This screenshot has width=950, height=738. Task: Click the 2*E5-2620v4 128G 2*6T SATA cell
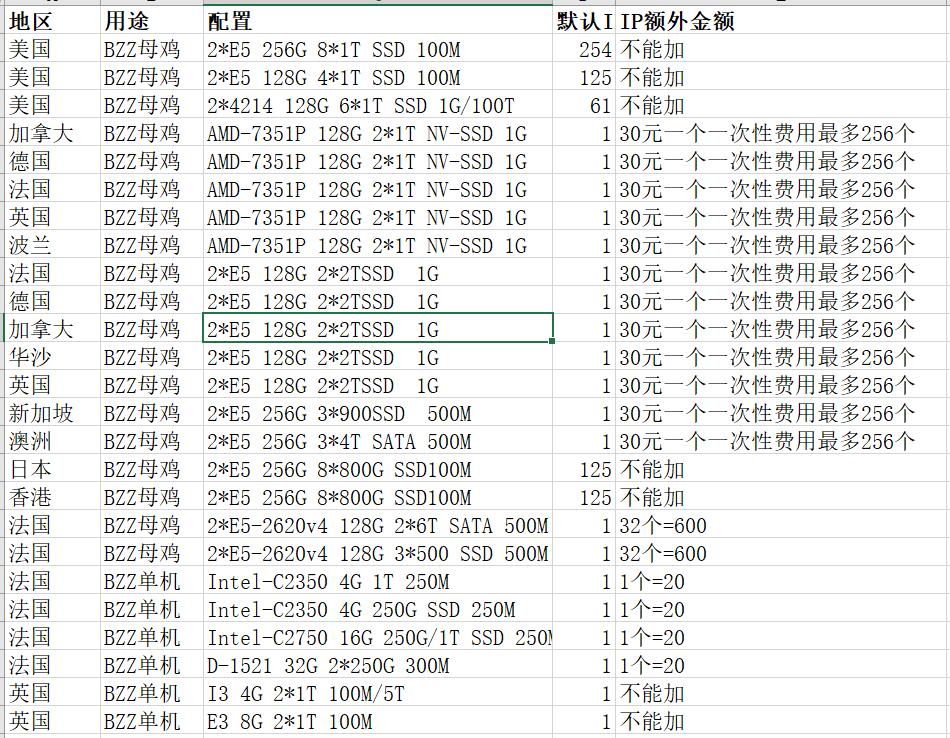[377, 525]
